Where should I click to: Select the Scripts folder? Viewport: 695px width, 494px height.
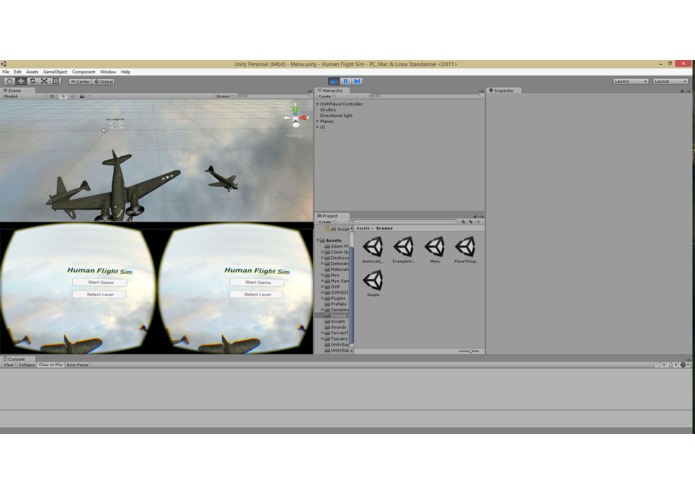(x=336, y=321)
